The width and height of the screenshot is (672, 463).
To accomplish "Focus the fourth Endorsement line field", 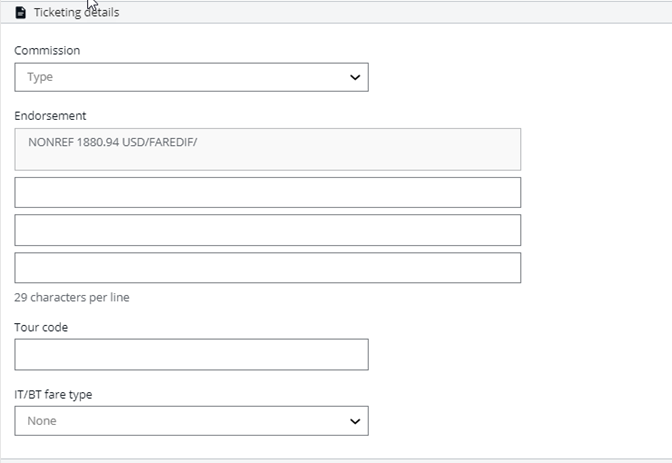I will (x=268, y=268).
